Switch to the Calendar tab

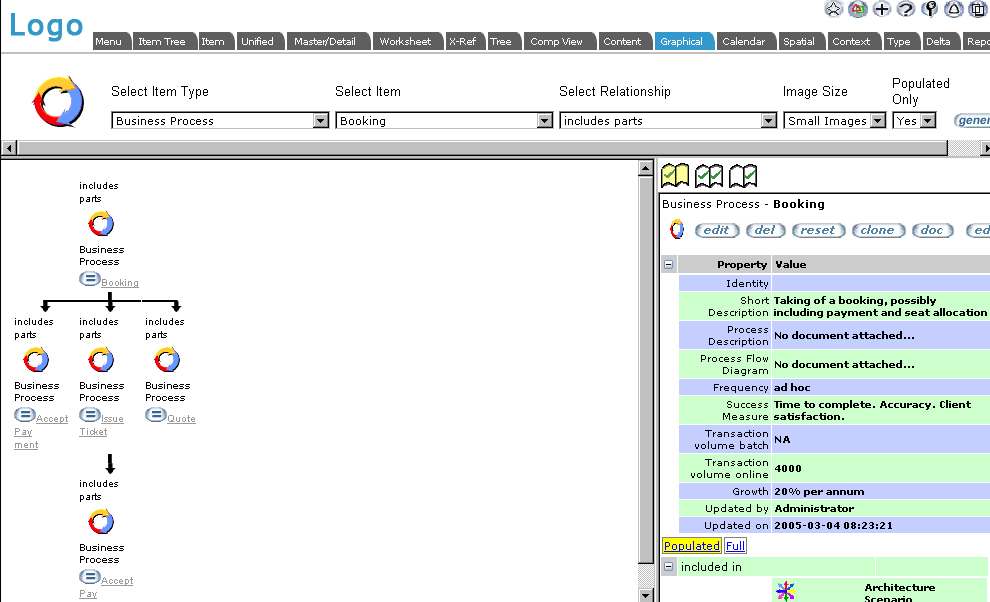click(743, 42)
